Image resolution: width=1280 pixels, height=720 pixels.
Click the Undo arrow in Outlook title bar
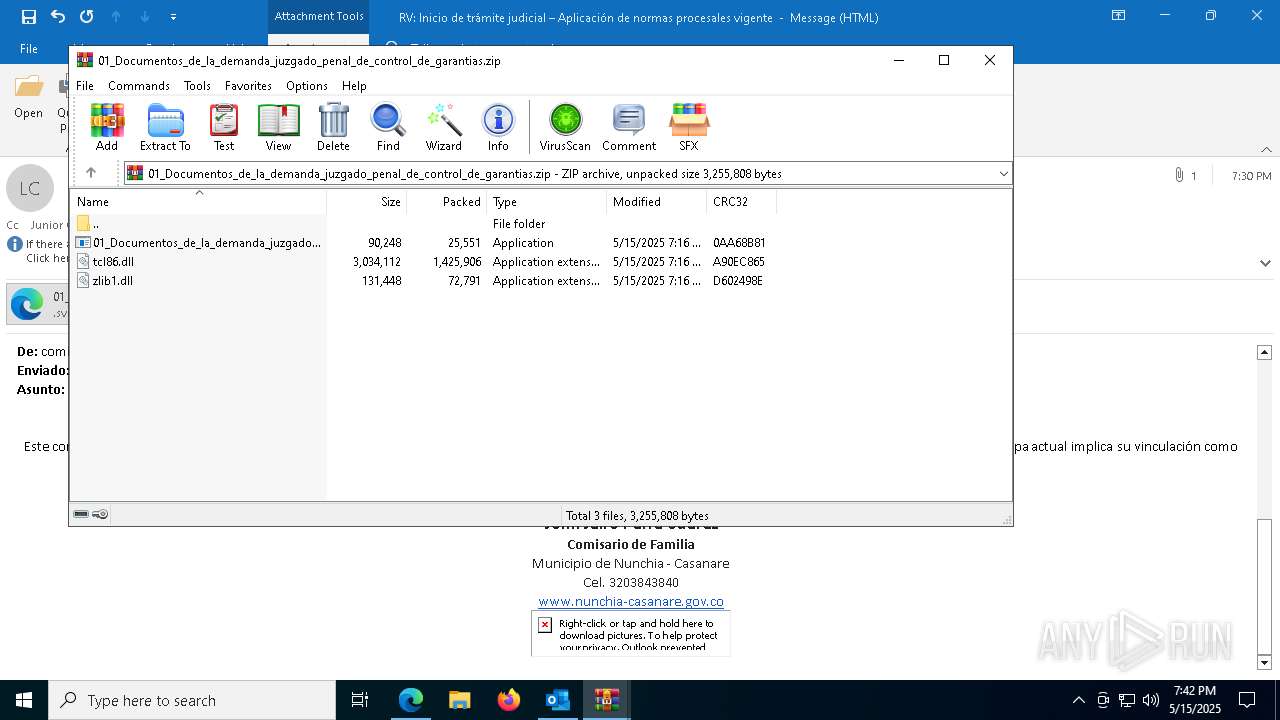tap(58, 17)
